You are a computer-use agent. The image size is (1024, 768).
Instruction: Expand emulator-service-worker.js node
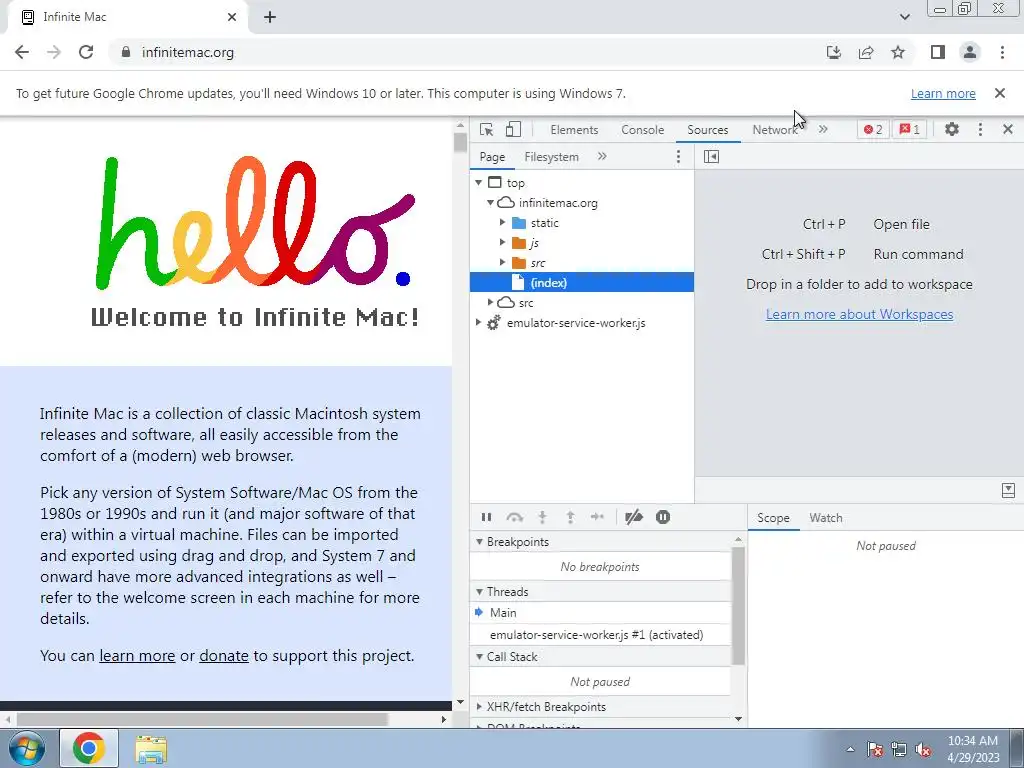coord(479,323)
